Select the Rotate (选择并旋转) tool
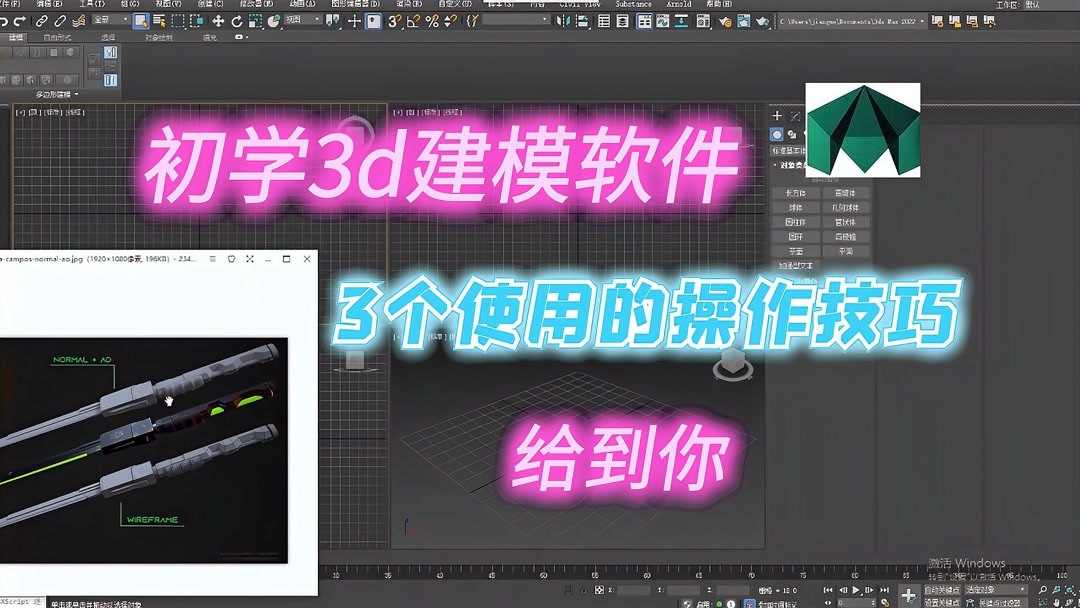 tap(236, 20)
